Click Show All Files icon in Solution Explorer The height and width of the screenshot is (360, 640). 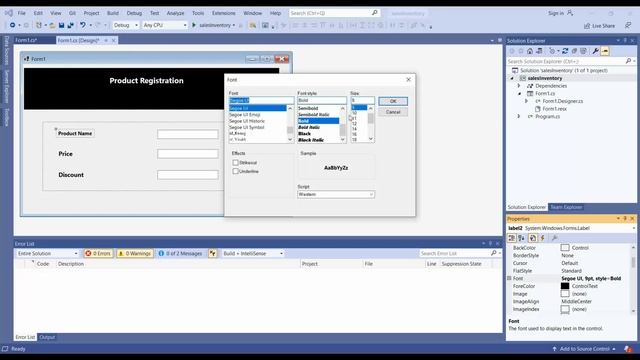[583, 51]
